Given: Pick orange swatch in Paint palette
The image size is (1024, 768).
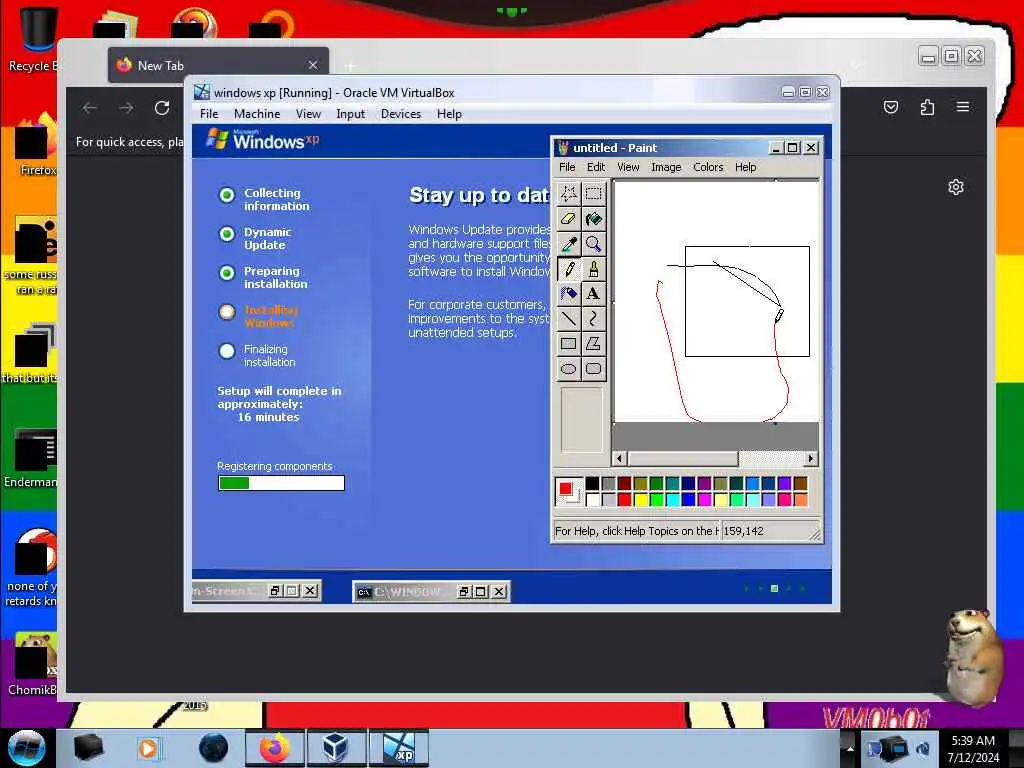Looking at the screenshot, I should click(801, 500).
